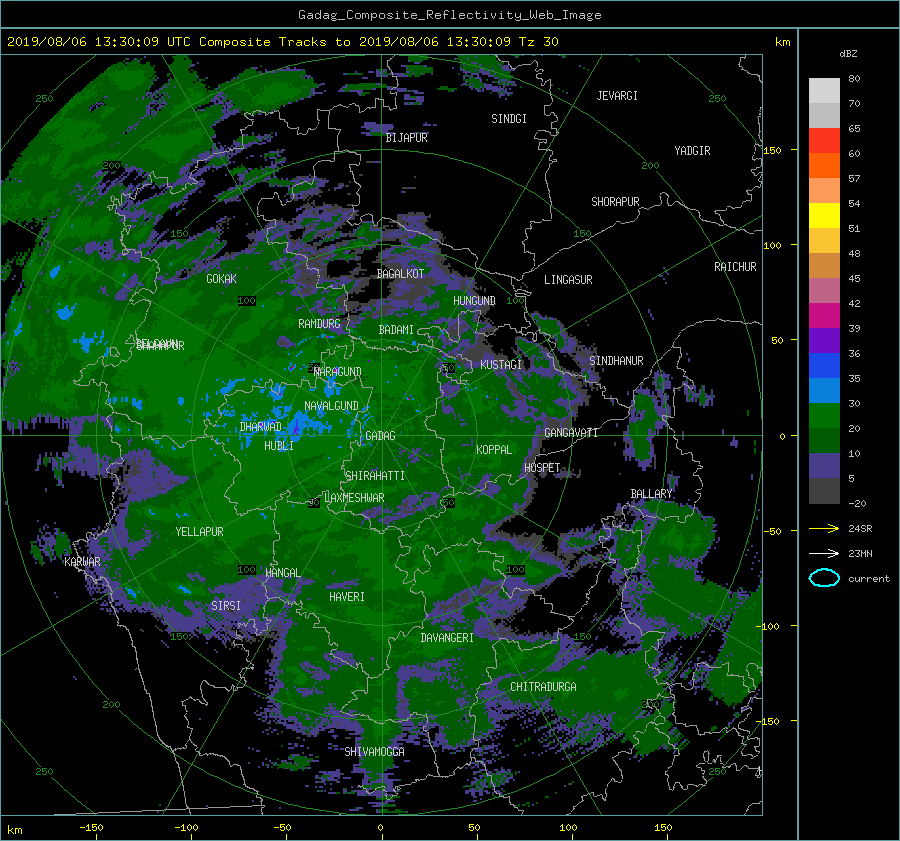Click the HUNGUND city label
This screenshot has height=841, width=900.
point(474,301)
